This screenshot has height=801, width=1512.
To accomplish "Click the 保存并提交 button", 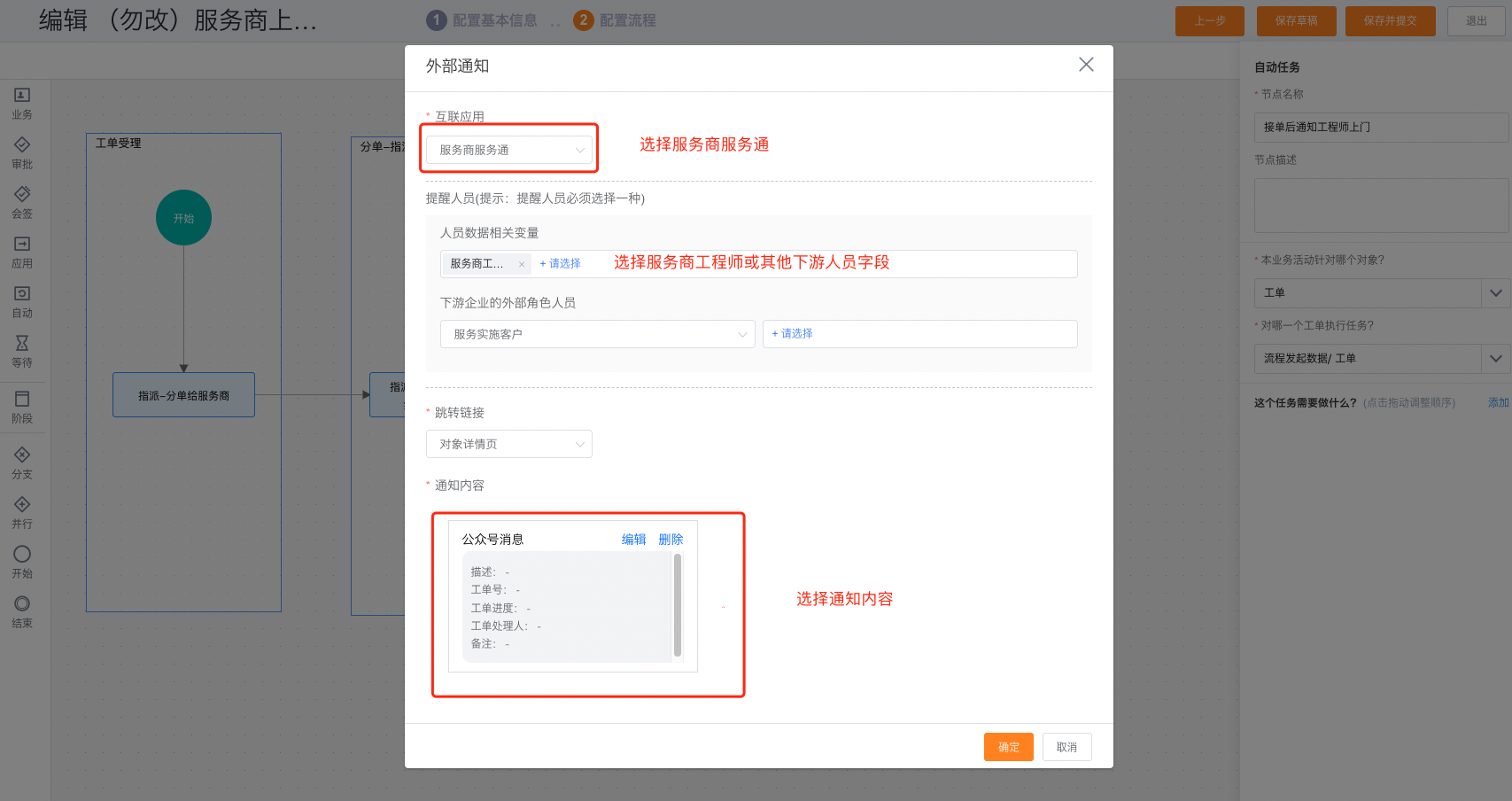I will pyautogui.click(x=1391, y=21).
